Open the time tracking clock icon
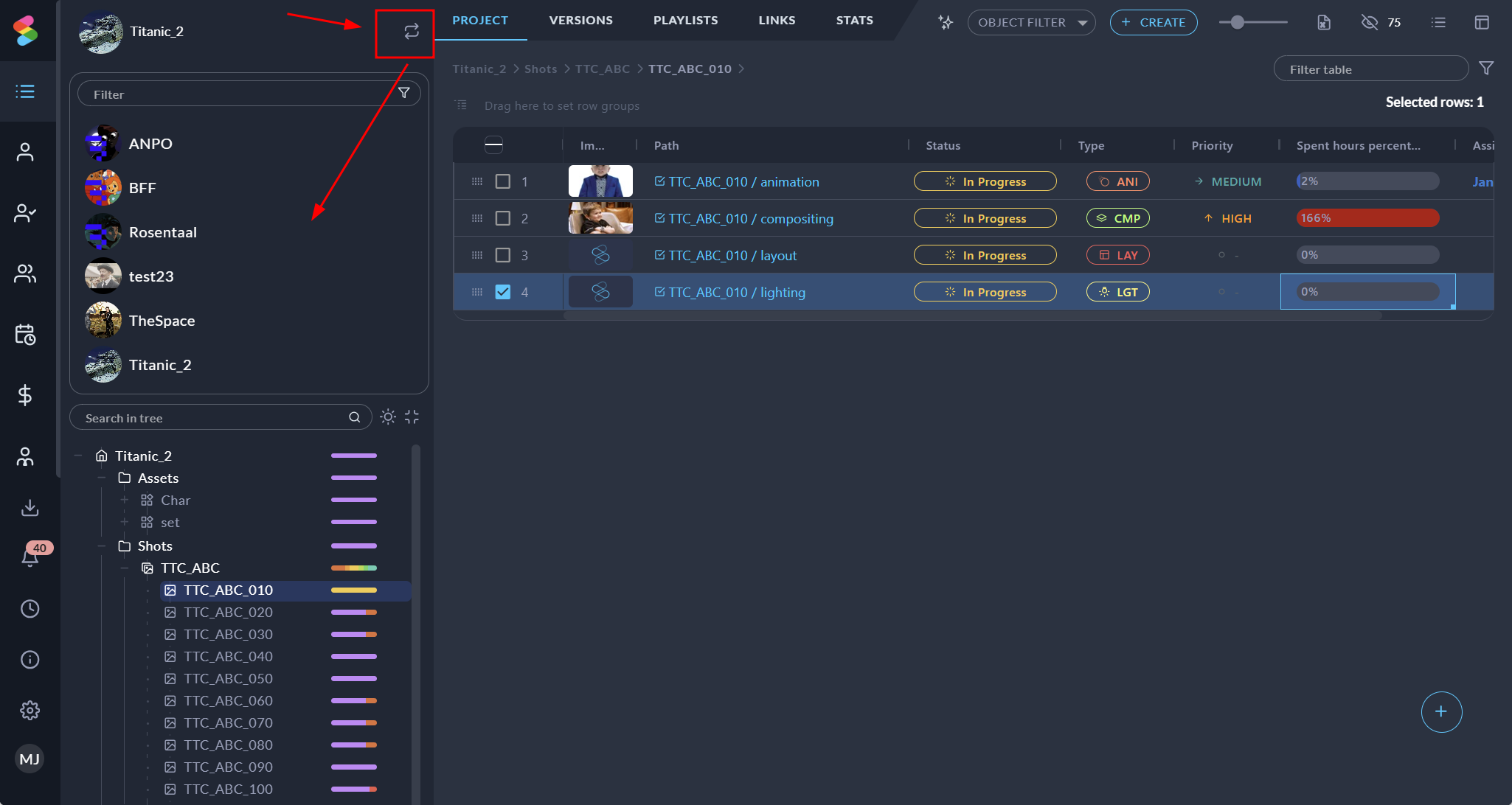The height and width of the screenshot is (805, 1512). coord(30,608)
